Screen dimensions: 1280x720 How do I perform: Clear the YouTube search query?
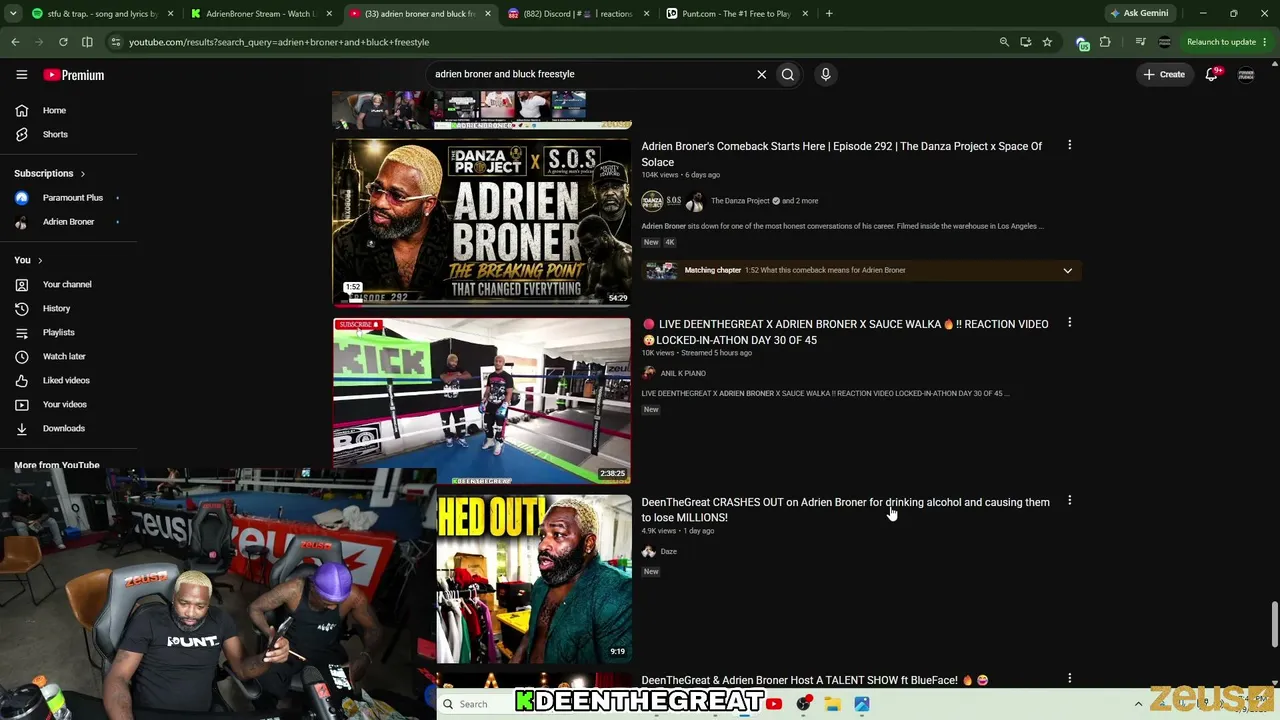click(761, 74)
